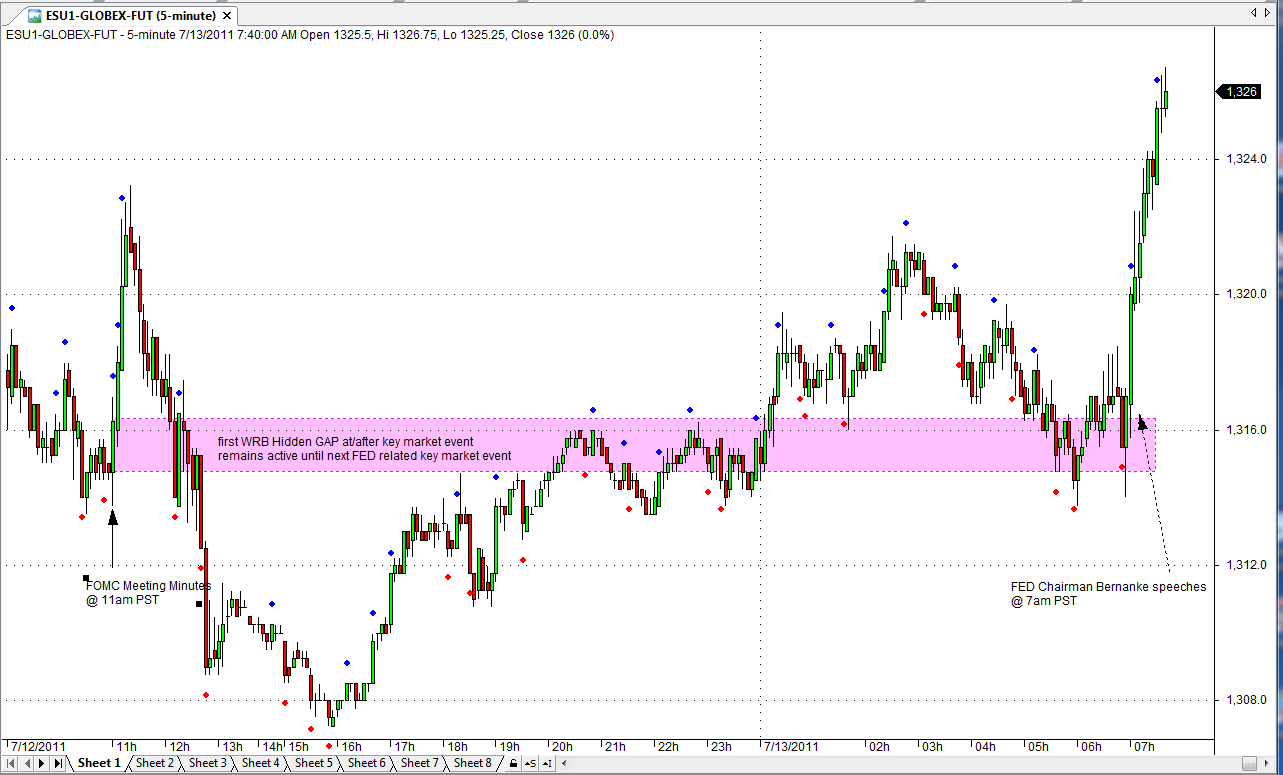This screenshot has width=1283, height=775.
Task: Toggle the padlock lock icon beside Sheet 8
Action: [513, 763]
